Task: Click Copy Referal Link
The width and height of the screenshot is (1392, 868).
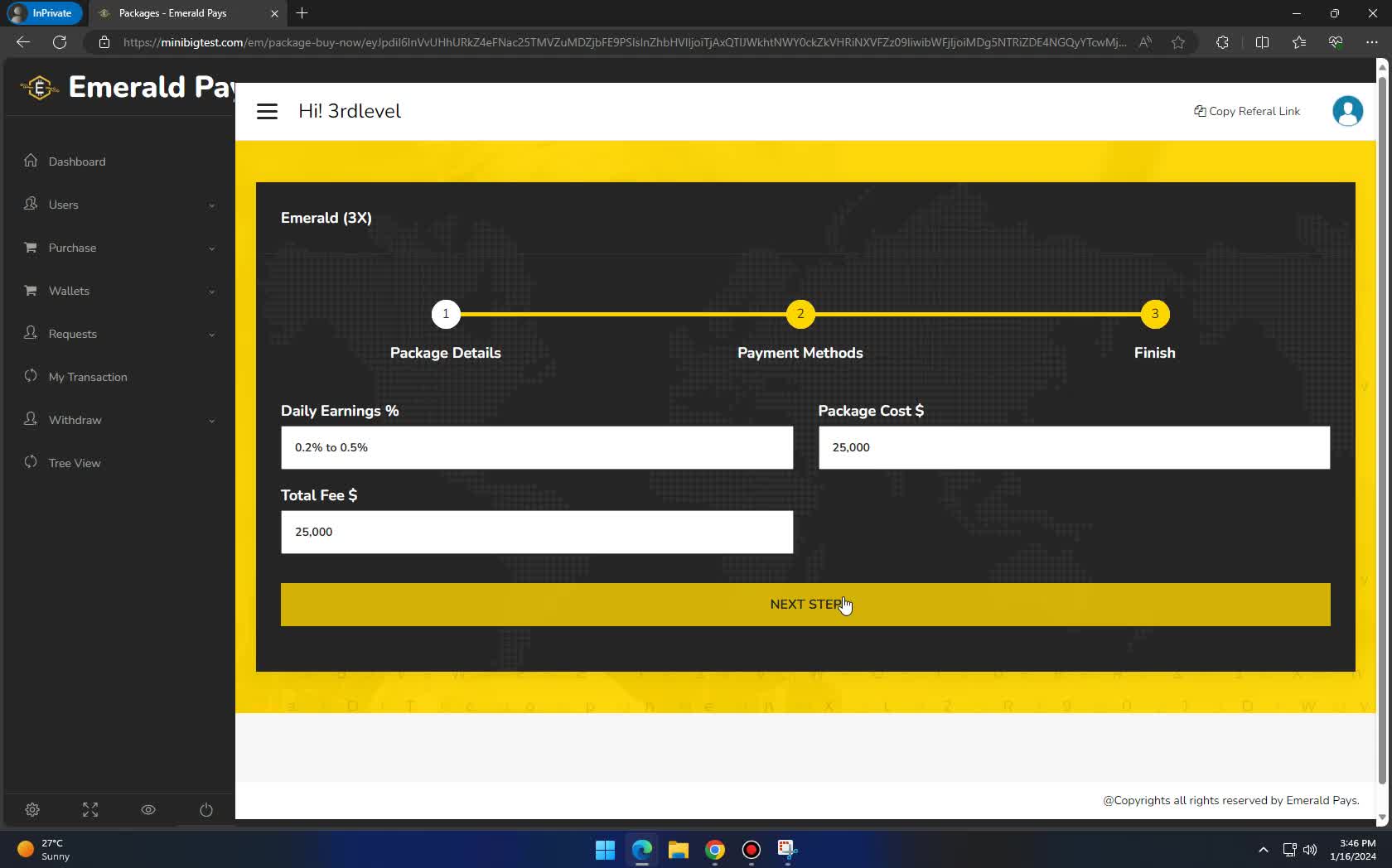Action: click(1247, 111)
